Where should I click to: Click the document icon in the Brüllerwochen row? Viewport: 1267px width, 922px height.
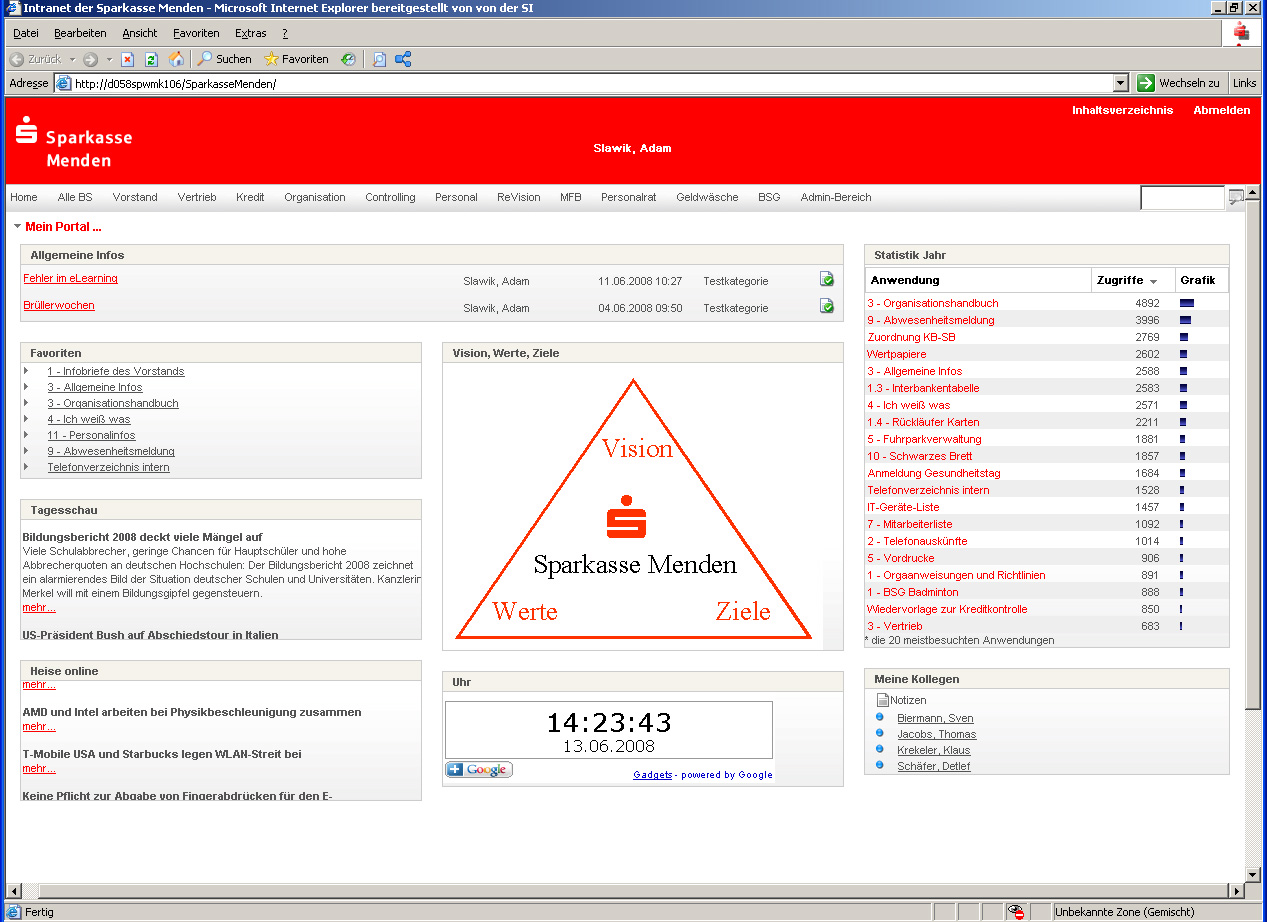click(x=827, y=306)
